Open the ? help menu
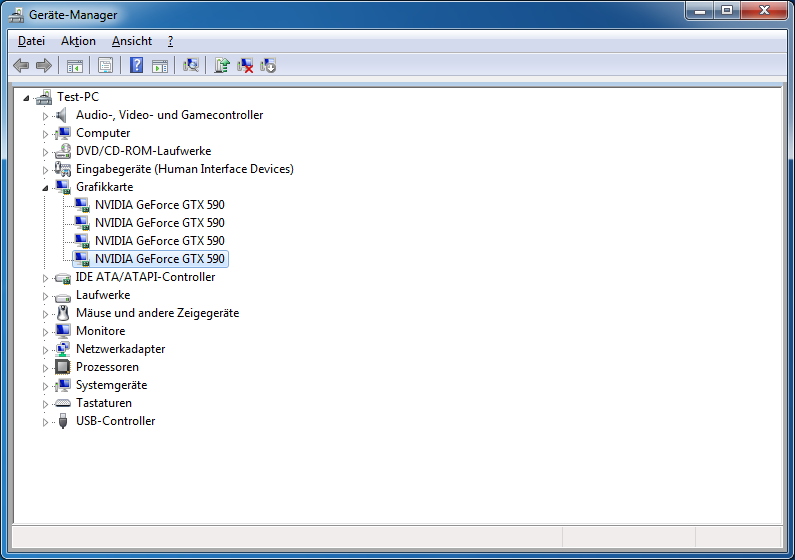Image resolution: width=795 pixels, height=560 pixels. click(x=170, y=41)
